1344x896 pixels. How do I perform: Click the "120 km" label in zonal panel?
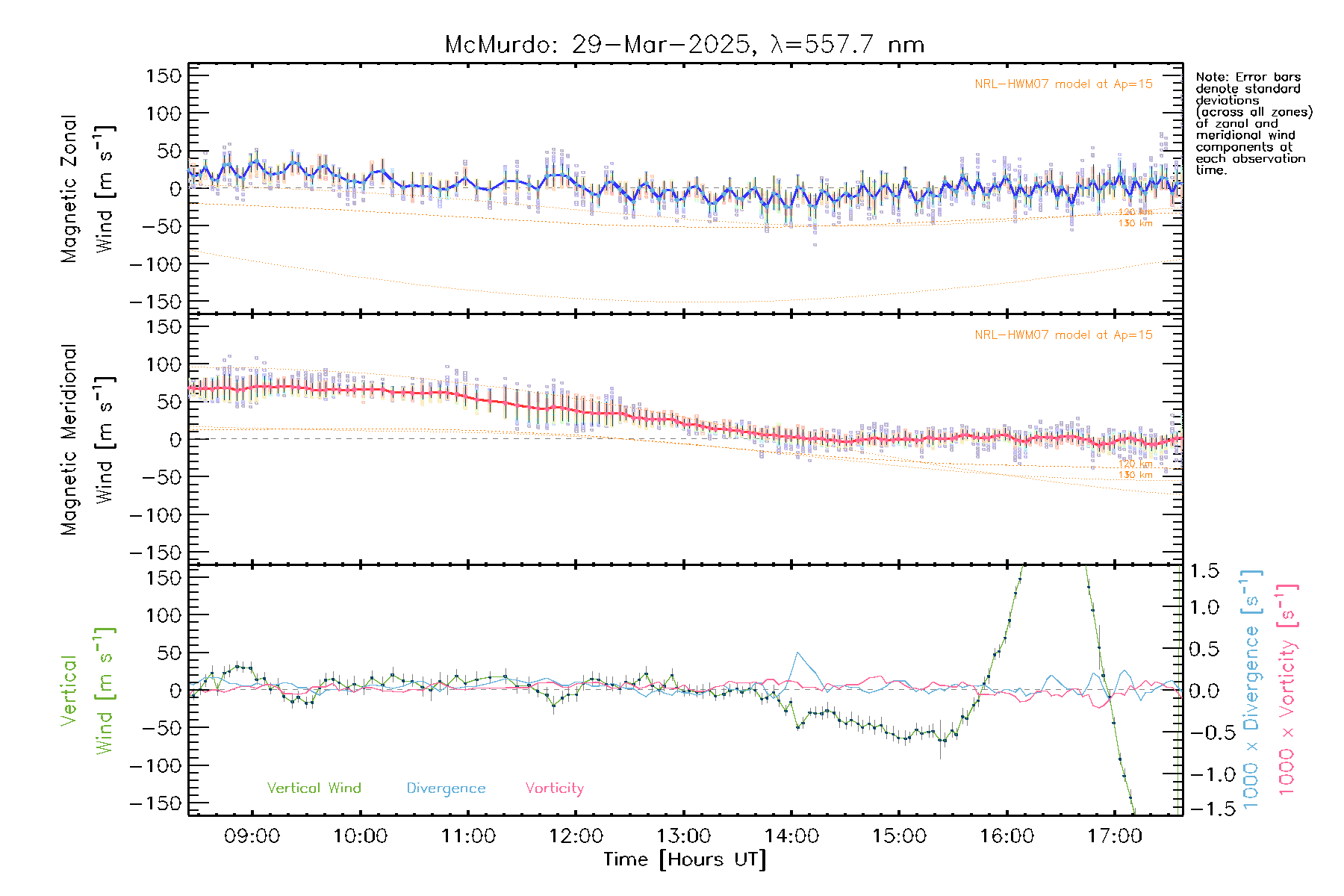pos(1135,213)
